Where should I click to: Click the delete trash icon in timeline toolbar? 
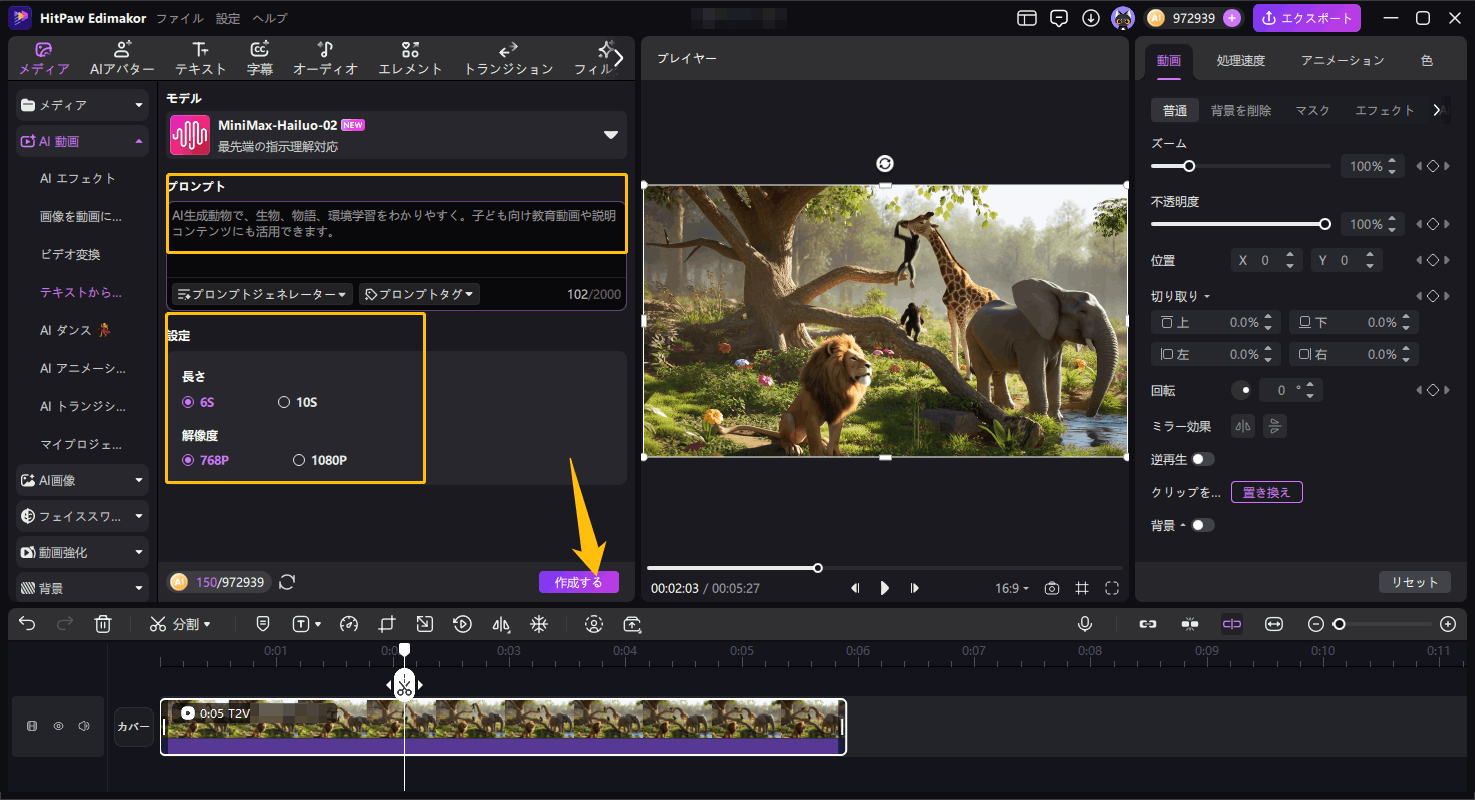point(102,624)
